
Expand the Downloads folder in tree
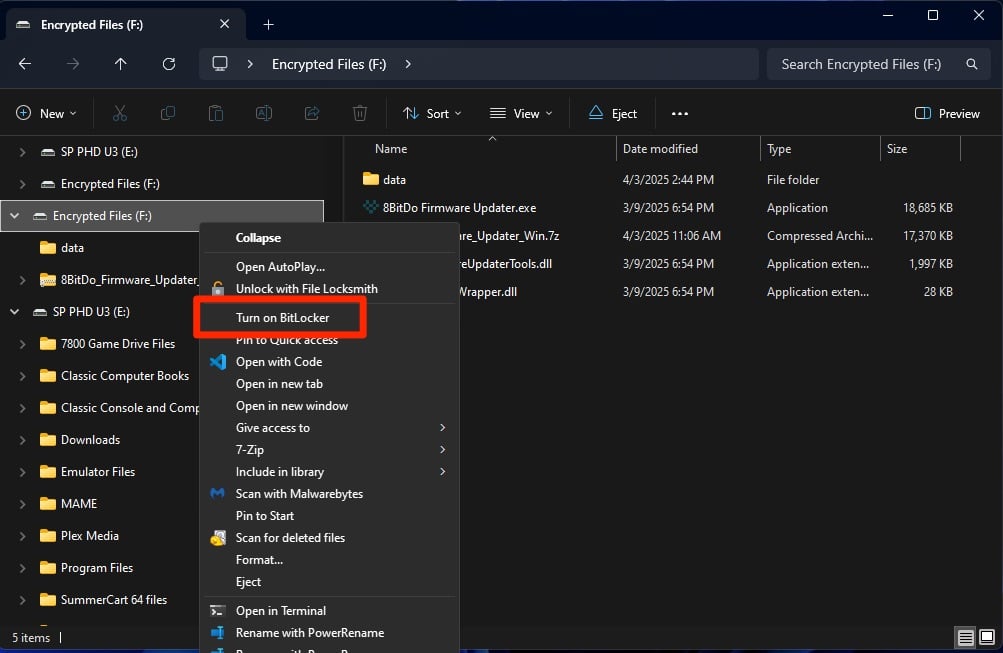click(x=22, y=439)
